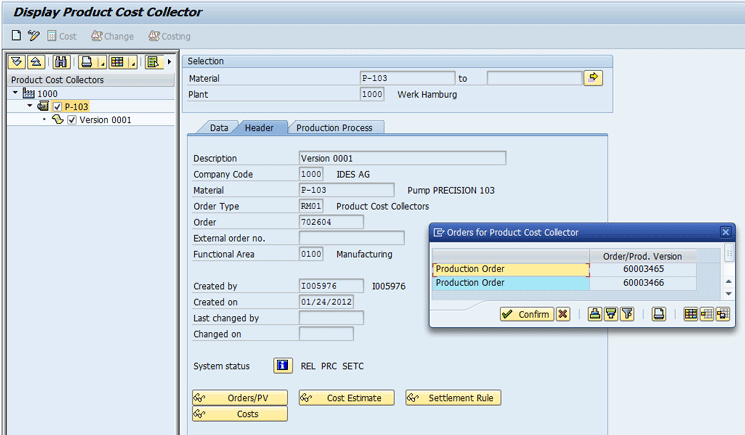Click the Settlement Rule button

tap(453, 398)
